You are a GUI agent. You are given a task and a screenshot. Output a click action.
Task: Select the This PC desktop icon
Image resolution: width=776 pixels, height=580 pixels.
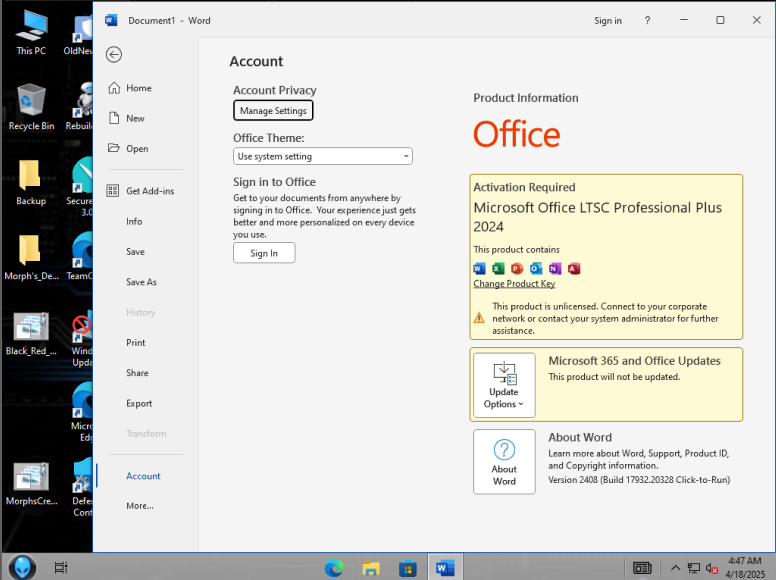click(31, 33)
